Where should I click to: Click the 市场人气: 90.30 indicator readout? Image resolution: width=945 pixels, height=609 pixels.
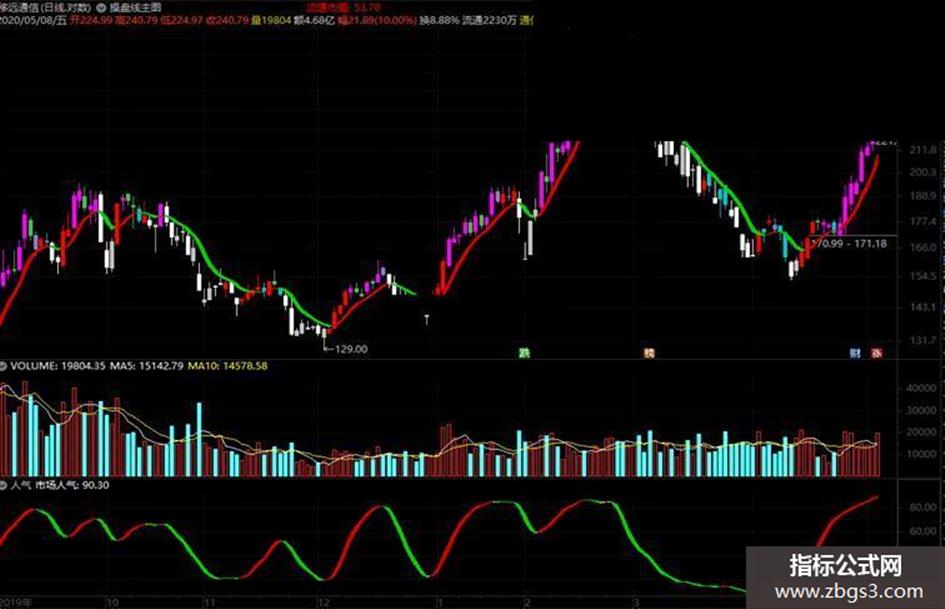[x=72, y=485]
